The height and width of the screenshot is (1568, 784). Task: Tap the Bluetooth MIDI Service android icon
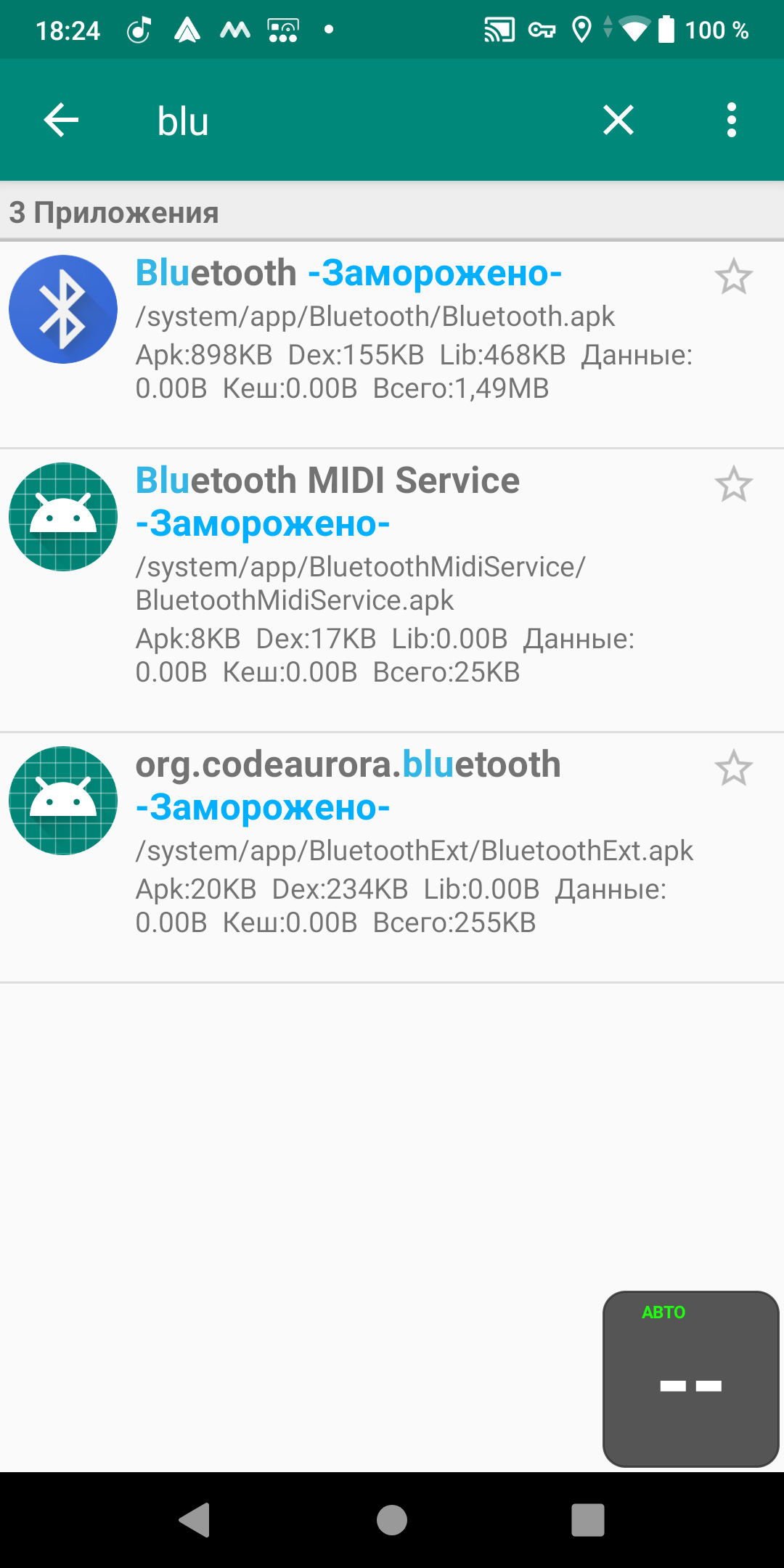pos(63,517)
